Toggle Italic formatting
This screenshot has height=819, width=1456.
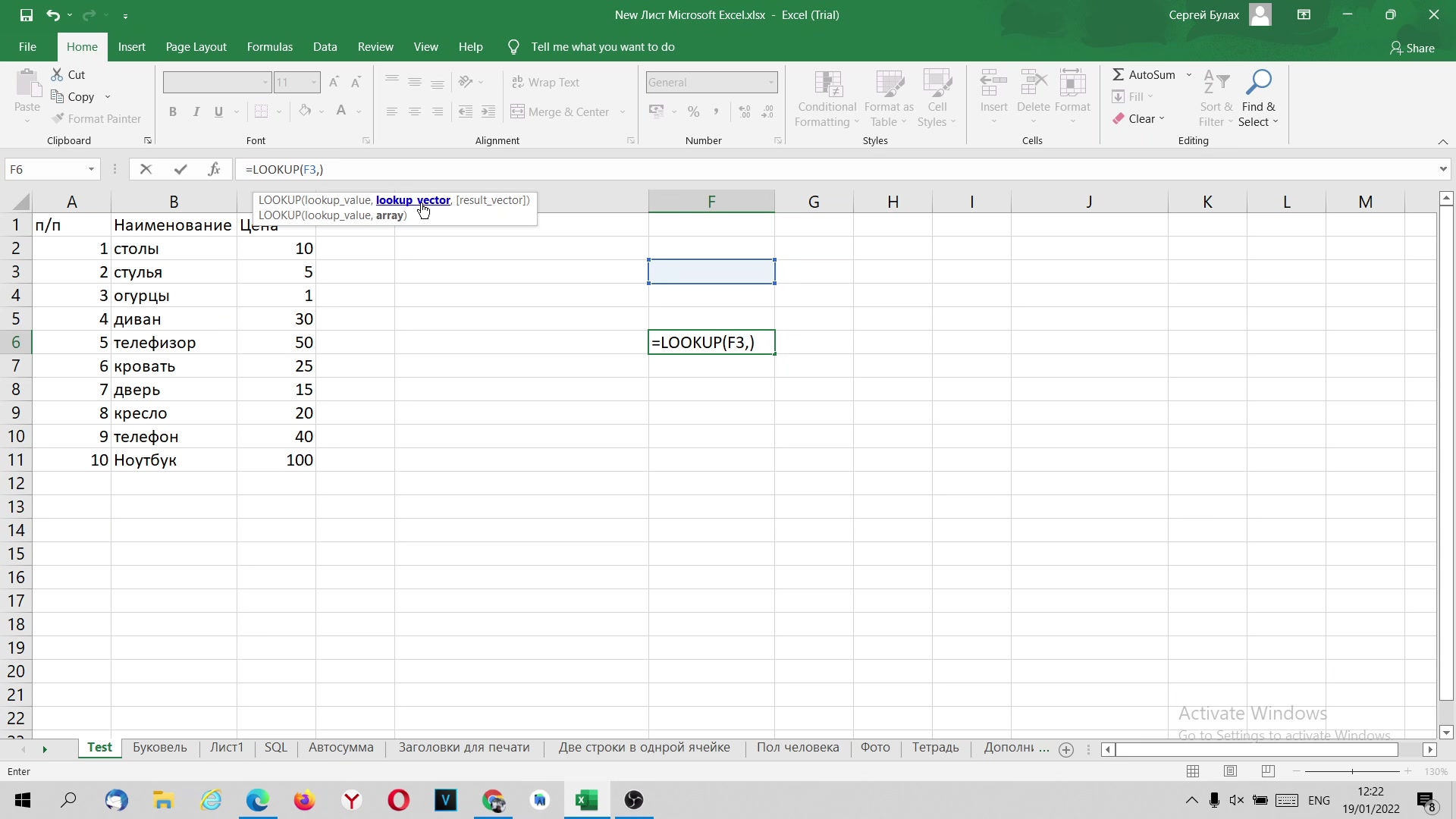tap(196, 111)
